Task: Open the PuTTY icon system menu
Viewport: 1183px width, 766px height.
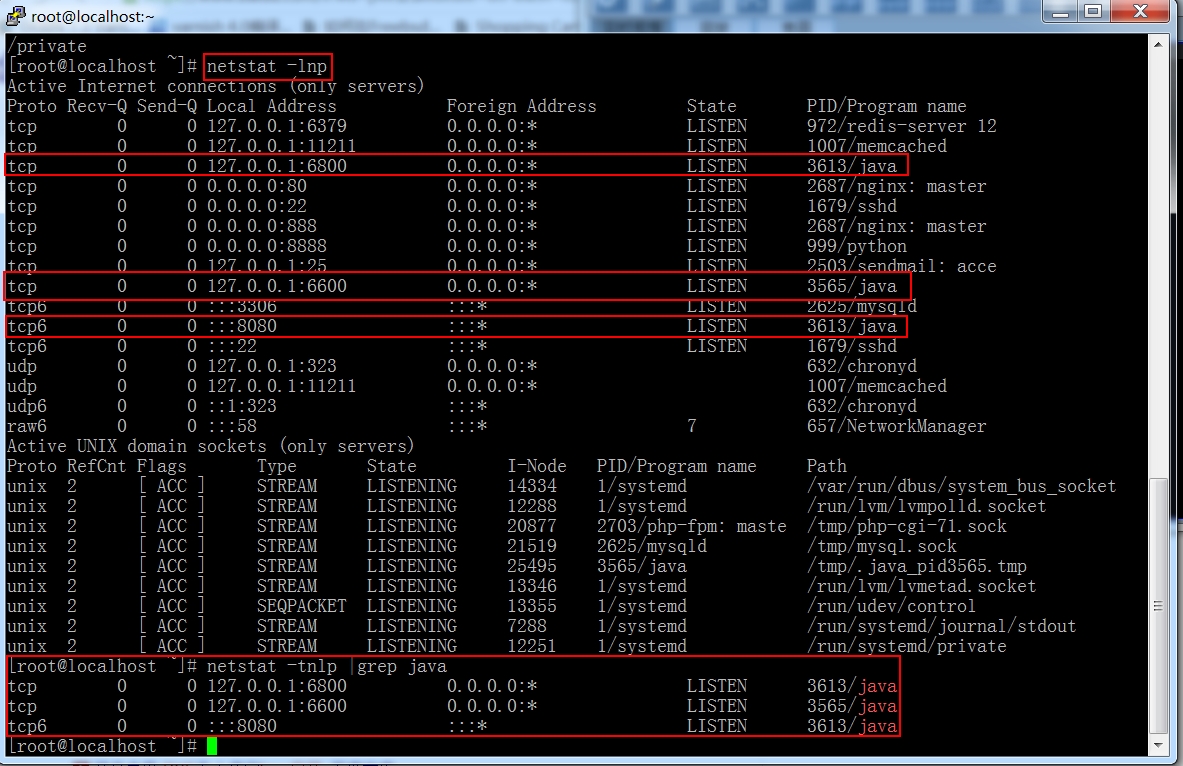Action: (x=14, y=15)
